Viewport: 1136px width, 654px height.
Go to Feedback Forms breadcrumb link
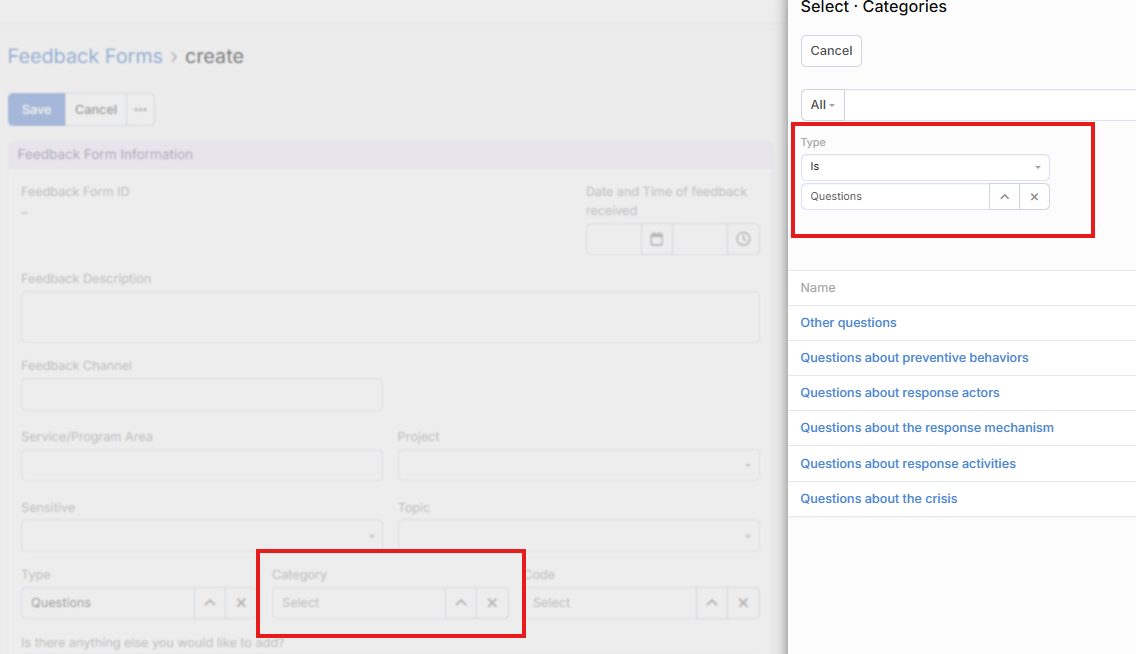[85, 56]
